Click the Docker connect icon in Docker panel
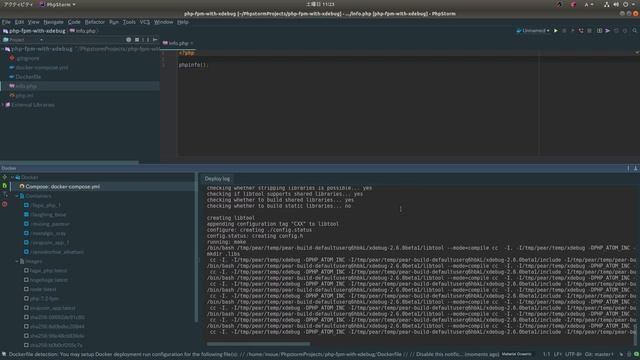Screen dimensions: 640x360 4,178
